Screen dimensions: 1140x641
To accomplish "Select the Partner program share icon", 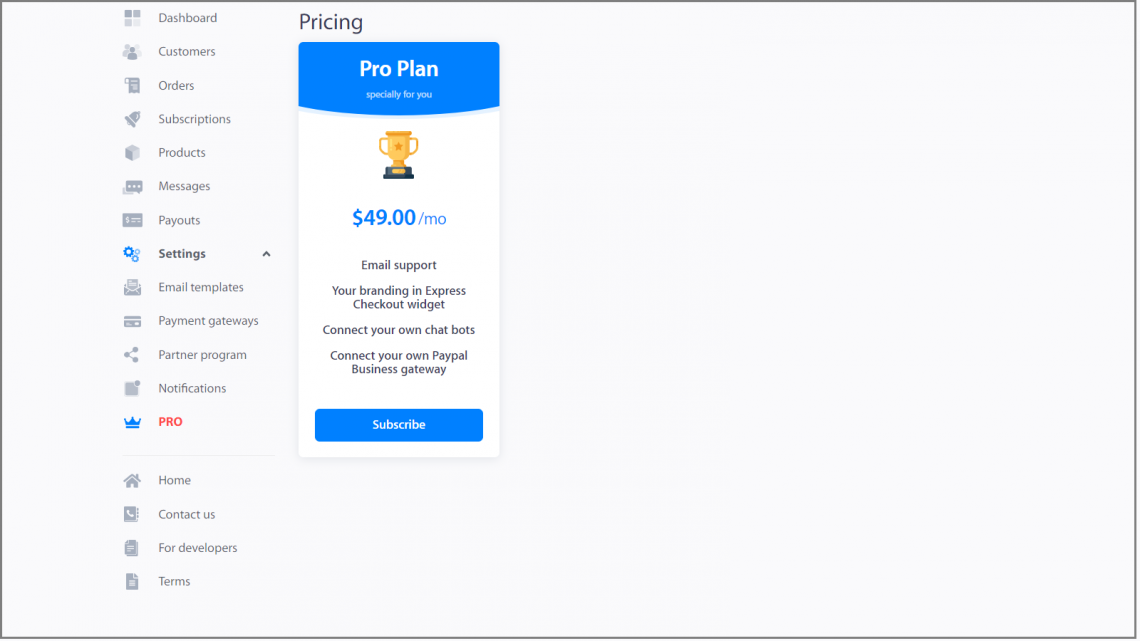I will [x=132, y=354].
